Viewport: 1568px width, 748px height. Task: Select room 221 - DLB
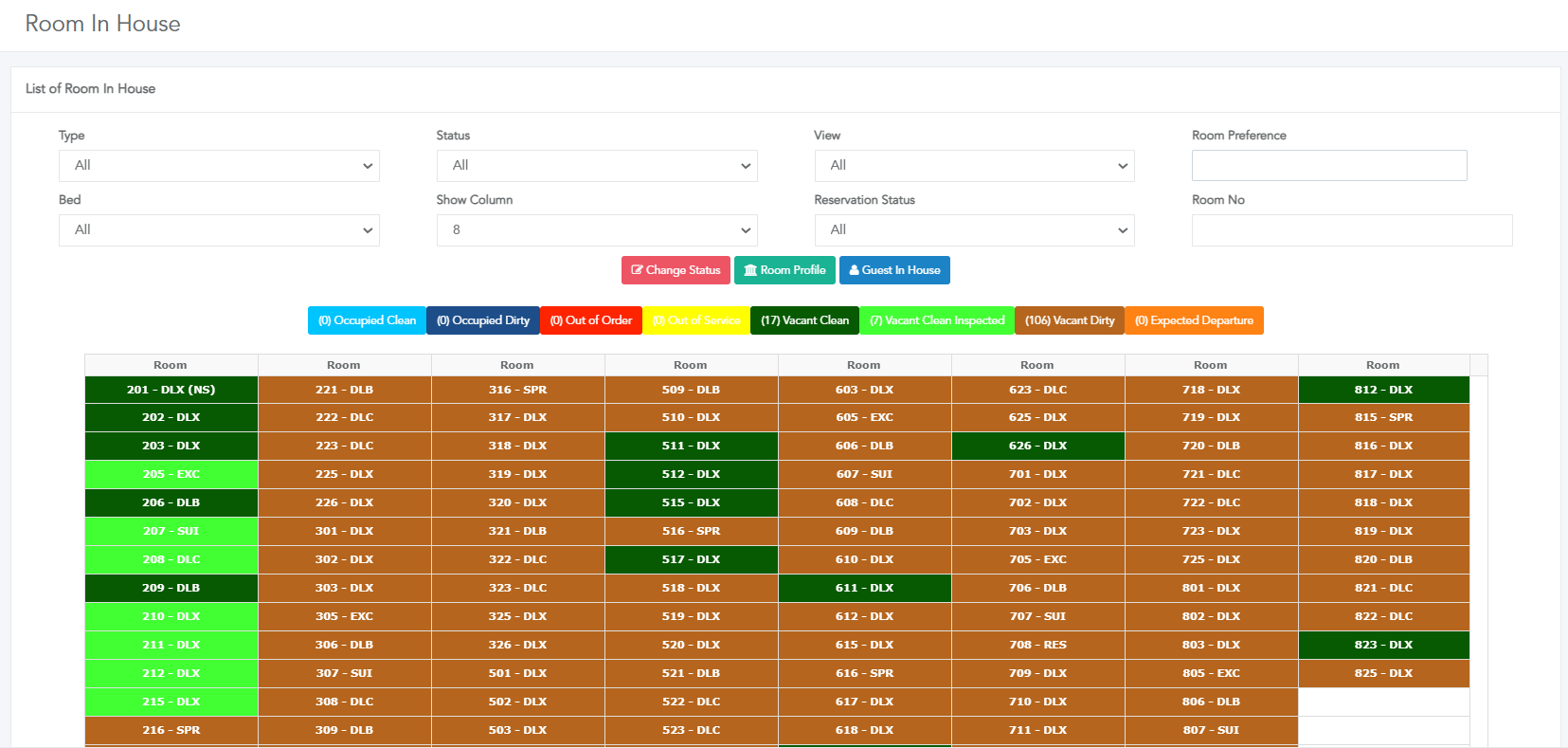click(345, 390)
